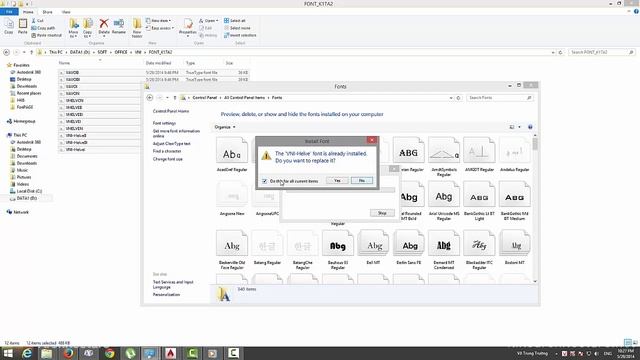Open Internet Explorer from the taskbar

27,353
